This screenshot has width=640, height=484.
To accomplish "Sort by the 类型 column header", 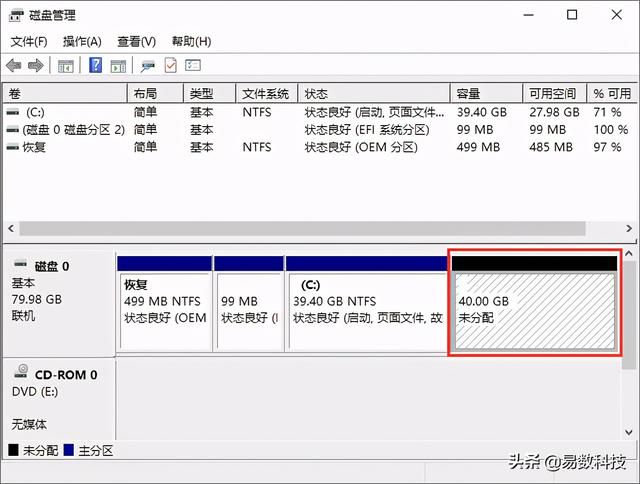I will point(209,93).
